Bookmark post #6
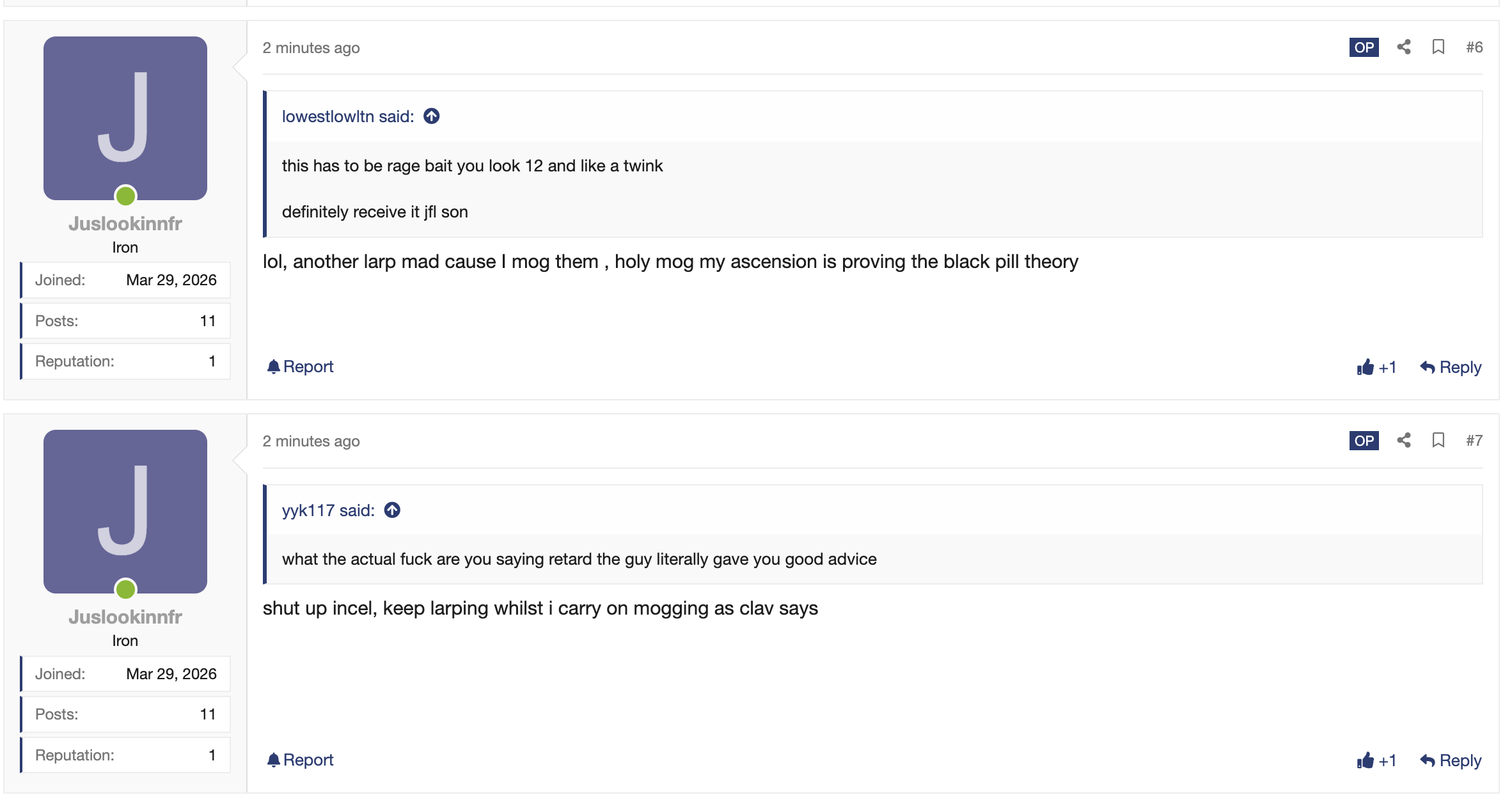This screenshot has width=1512, height=802. [1438, 47]
